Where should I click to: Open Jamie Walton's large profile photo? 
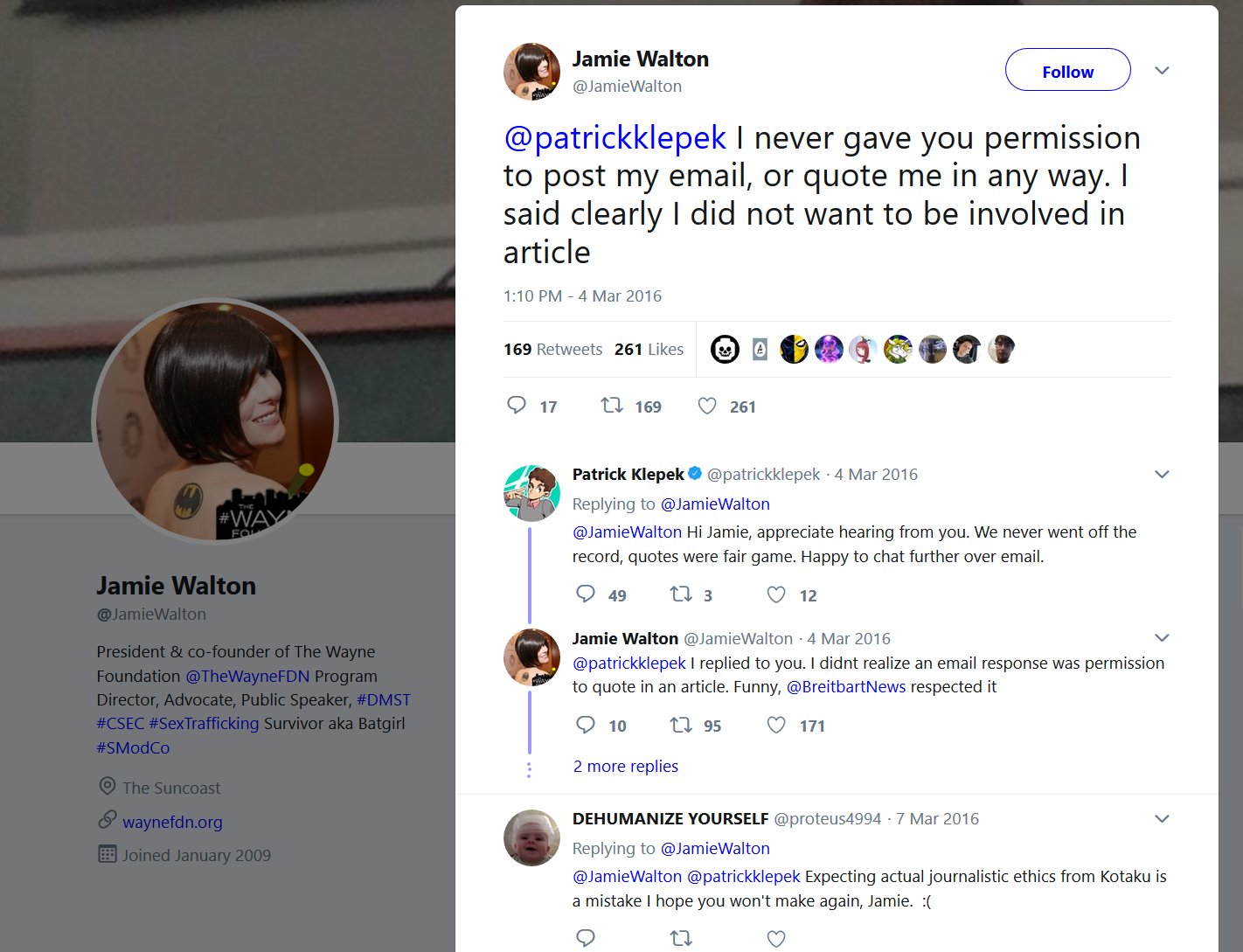pyautogui.click(x=215, y=420)
